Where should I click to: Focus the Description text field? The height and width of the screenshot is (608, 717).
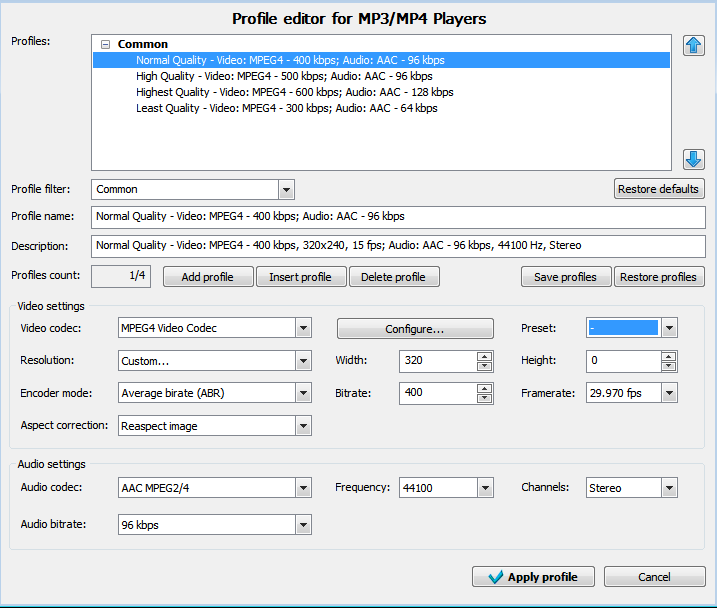click(x=398, y=246)
